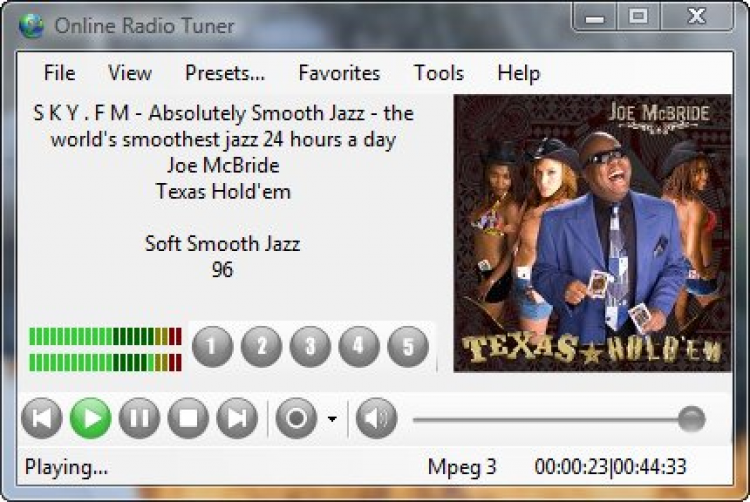The image size is (750, 502).
Task: Switch to preset station 3
Action: click(310, 347)
